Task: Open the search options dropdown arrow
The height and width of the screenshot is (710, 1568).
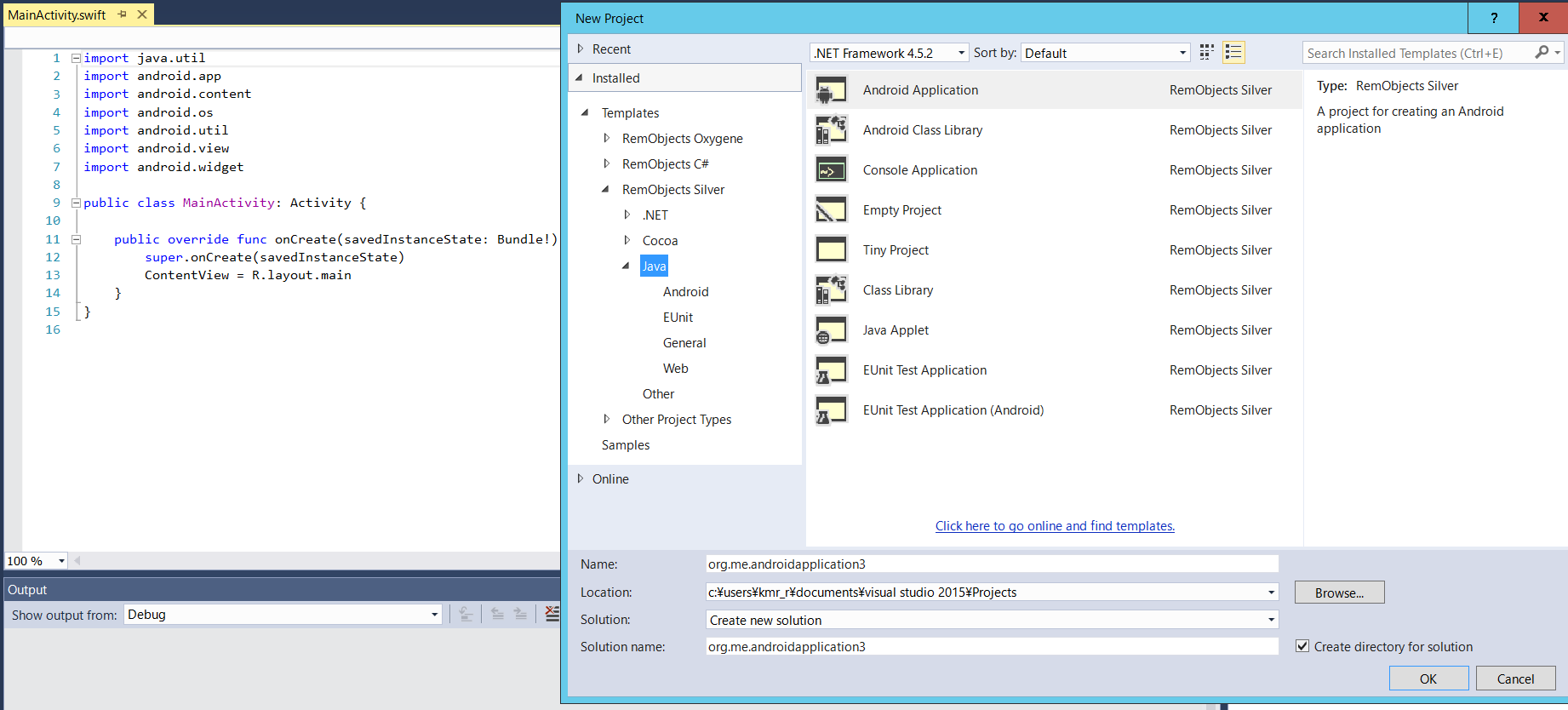Action: tap(1558, 53)
